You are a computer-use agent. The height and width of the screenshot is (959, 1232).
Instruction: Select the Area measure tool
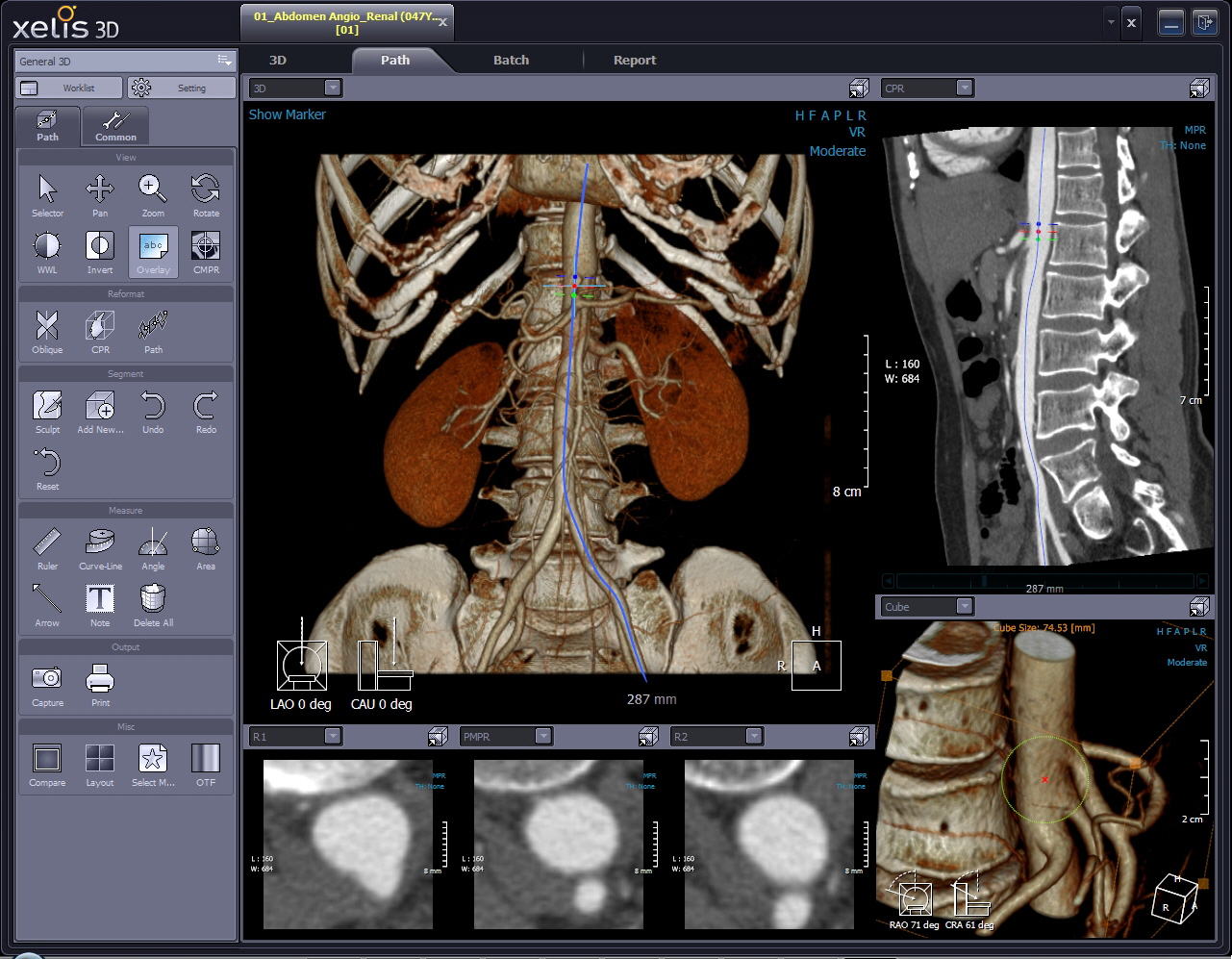[x=206, y=548]
